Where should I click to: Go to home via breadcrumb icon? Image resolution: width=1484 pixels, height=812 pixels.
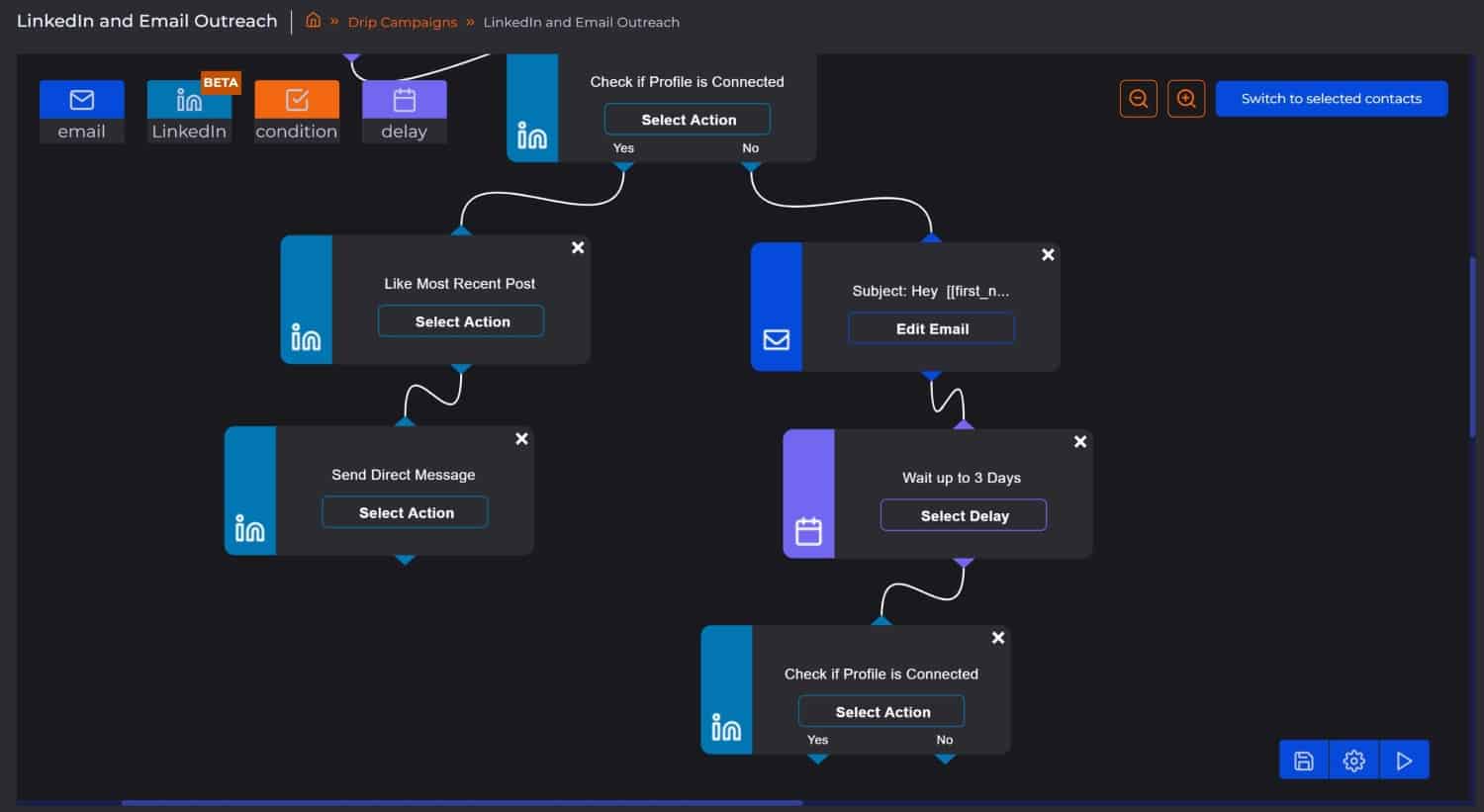(x=313, y=21)
